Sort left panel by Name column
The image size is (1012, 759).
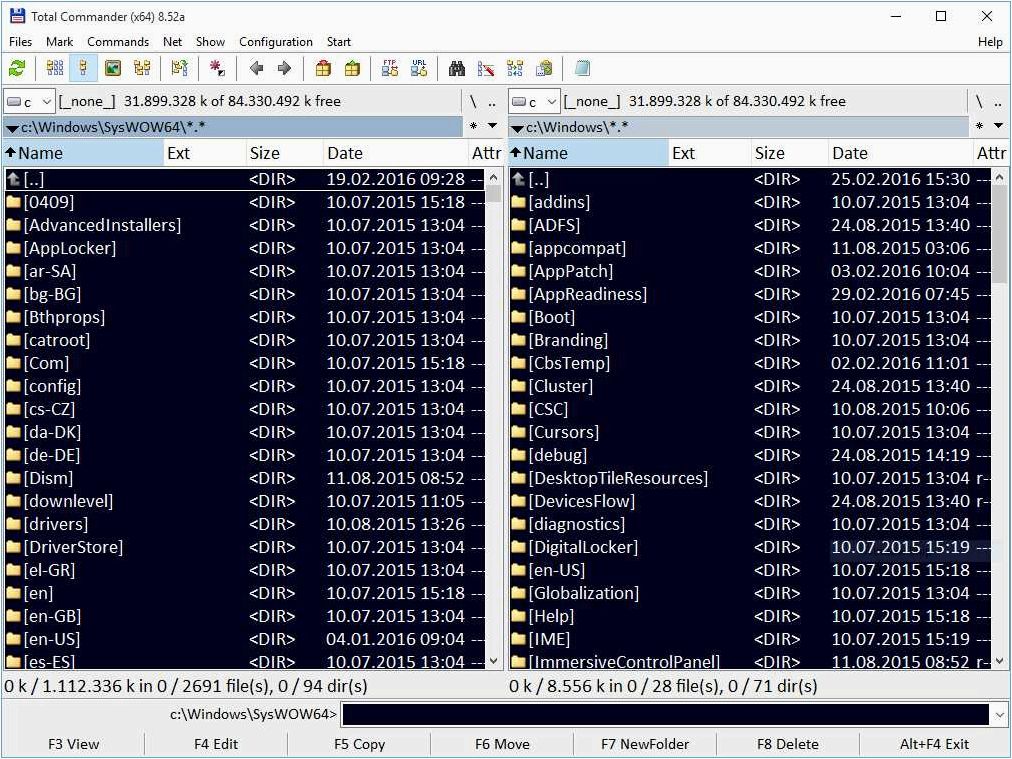click(83, 153)
